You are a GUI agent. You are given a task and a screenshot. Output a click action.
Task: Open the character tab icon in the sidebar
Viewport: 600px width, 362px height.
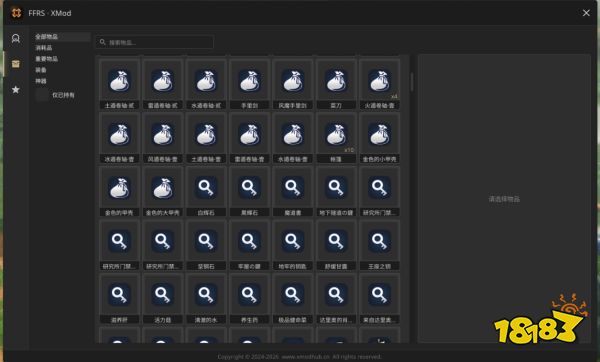coord(16,38)
